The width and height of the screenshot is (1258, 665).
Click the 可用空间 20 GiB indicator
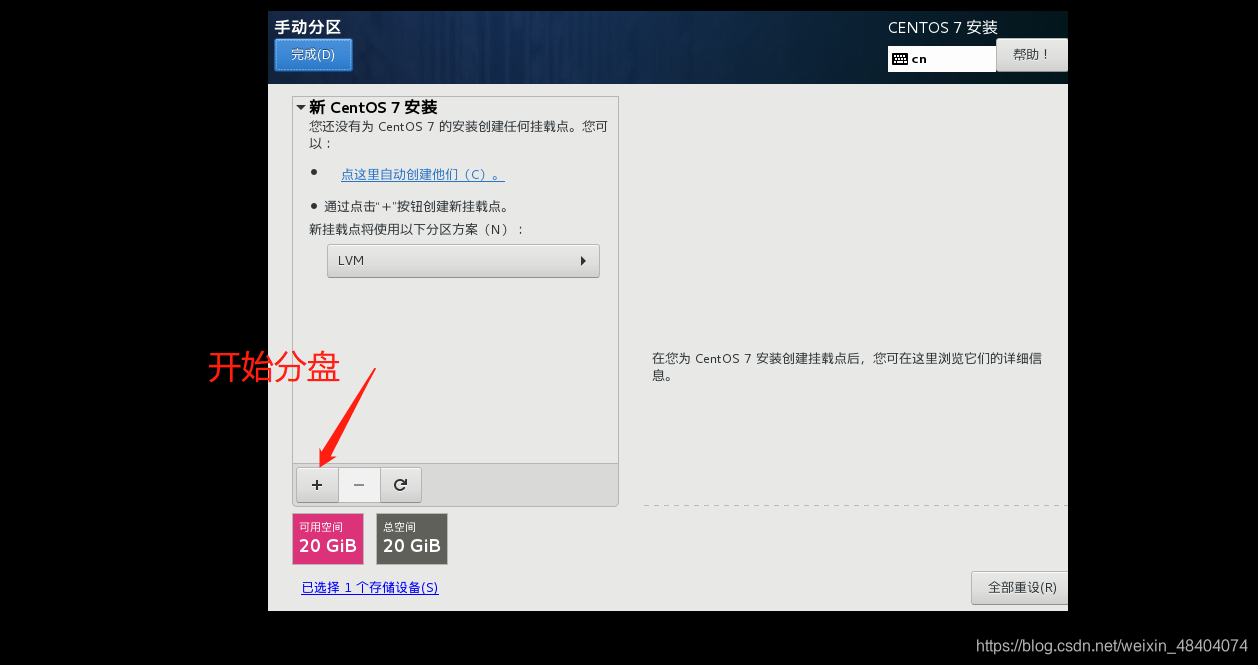click(328, 539)
